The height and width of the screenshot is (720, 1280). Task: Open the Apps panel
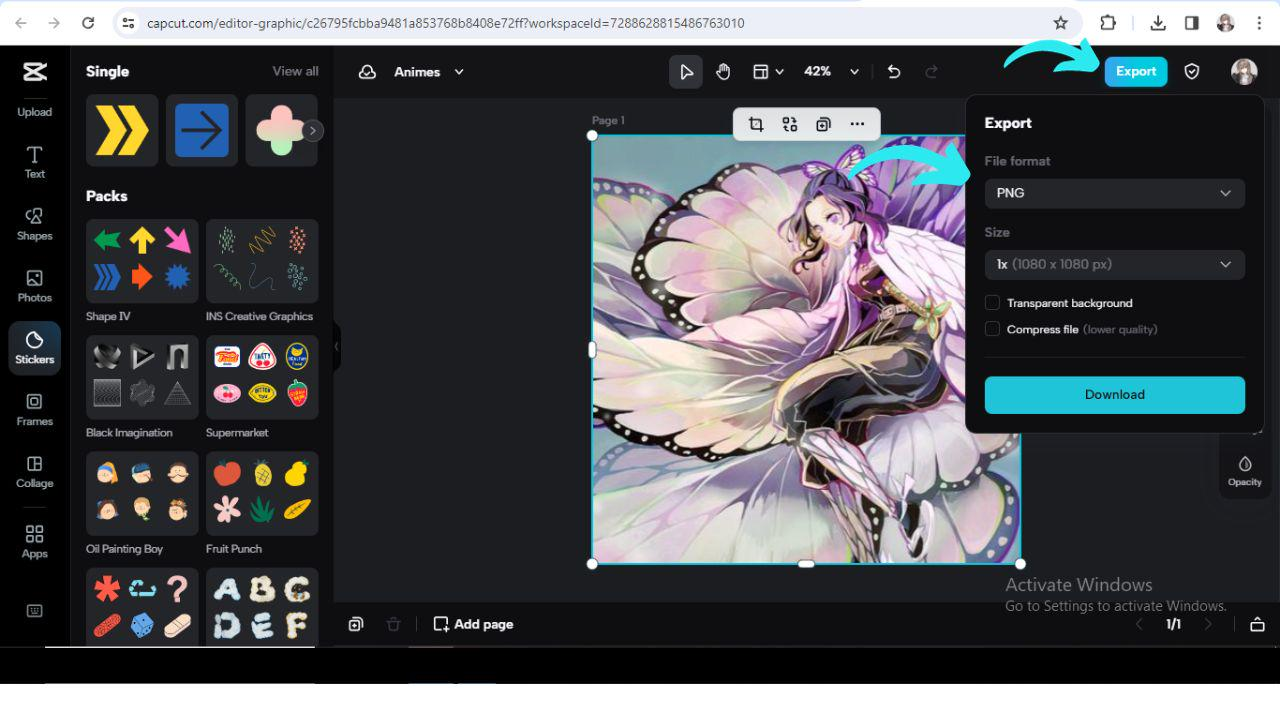[x=34, y=541]
